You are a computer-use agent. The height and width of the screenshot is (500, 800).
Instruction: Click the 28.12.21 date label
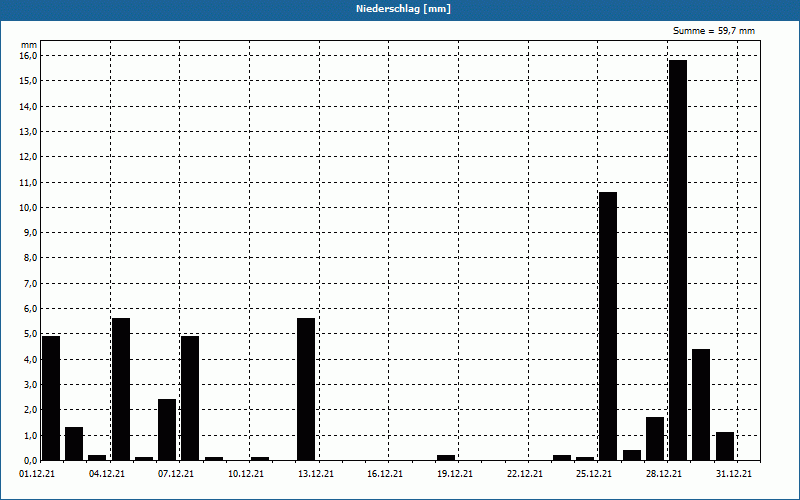[664, 474]
